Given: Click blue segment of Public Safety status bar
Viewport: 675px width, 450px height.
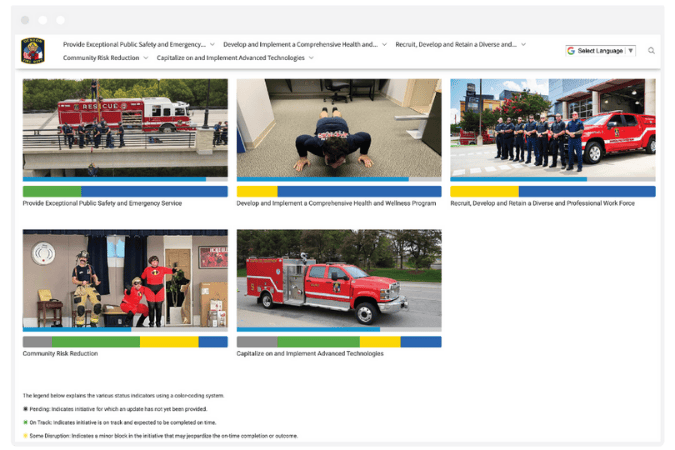Looking at the screenshot, I should (x=155, y=192).
